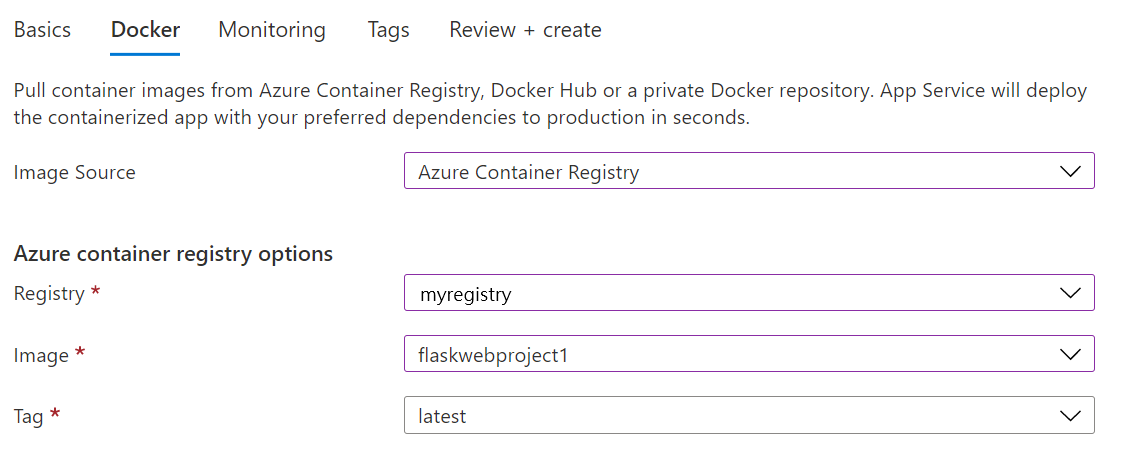
Task: Click the flaskwebproject1 image name
Action: [488, 356]
